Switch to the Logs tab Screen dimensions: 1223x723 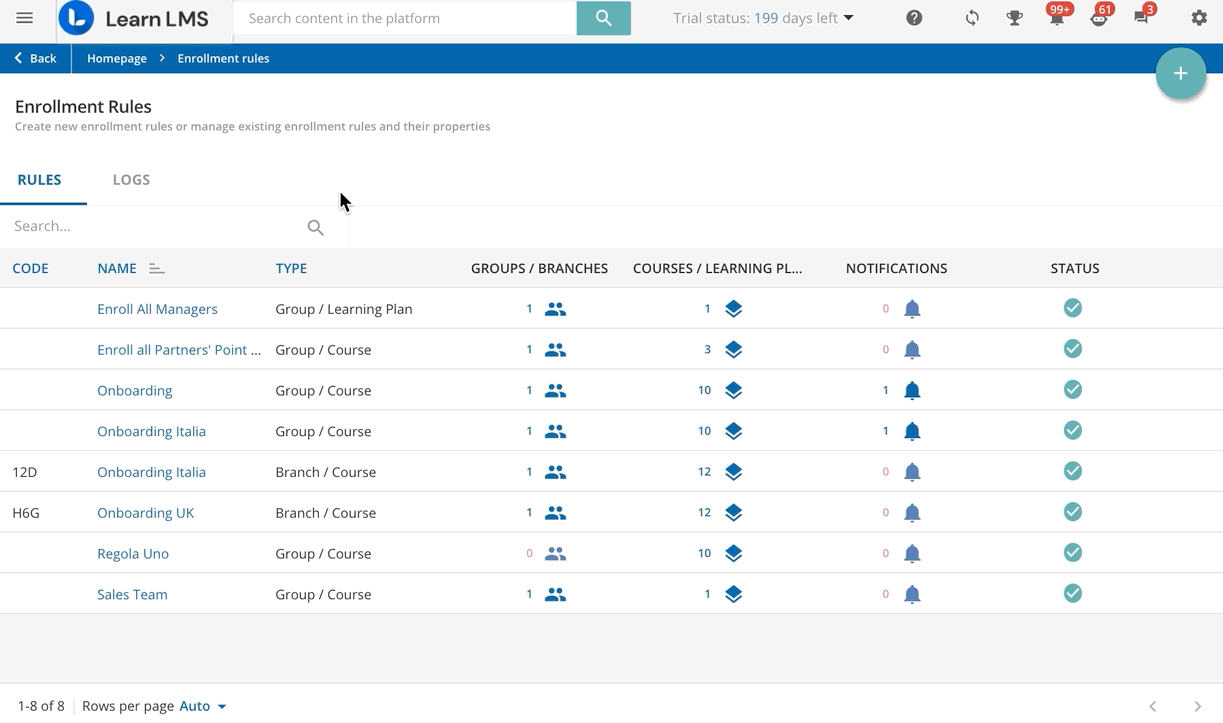point(131,180)
